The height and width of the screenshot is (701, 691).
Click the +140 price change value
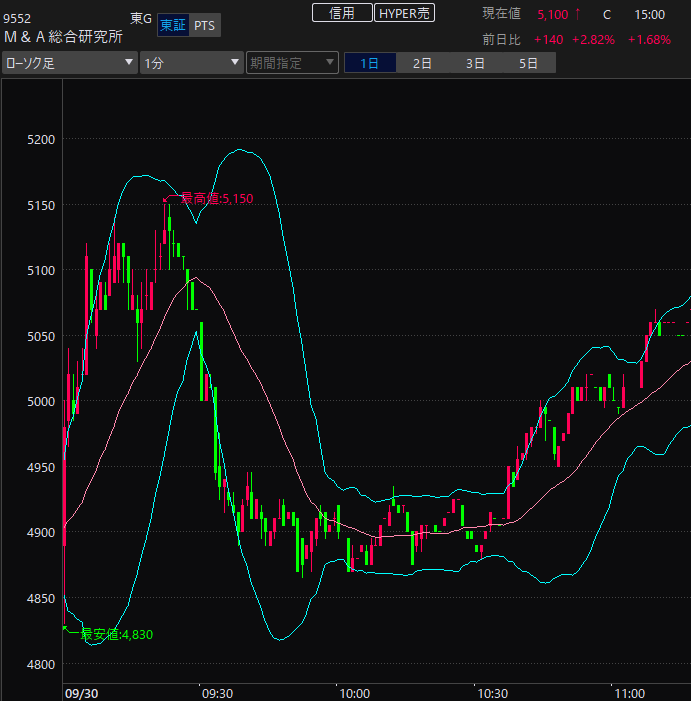[x=548, y=40]
